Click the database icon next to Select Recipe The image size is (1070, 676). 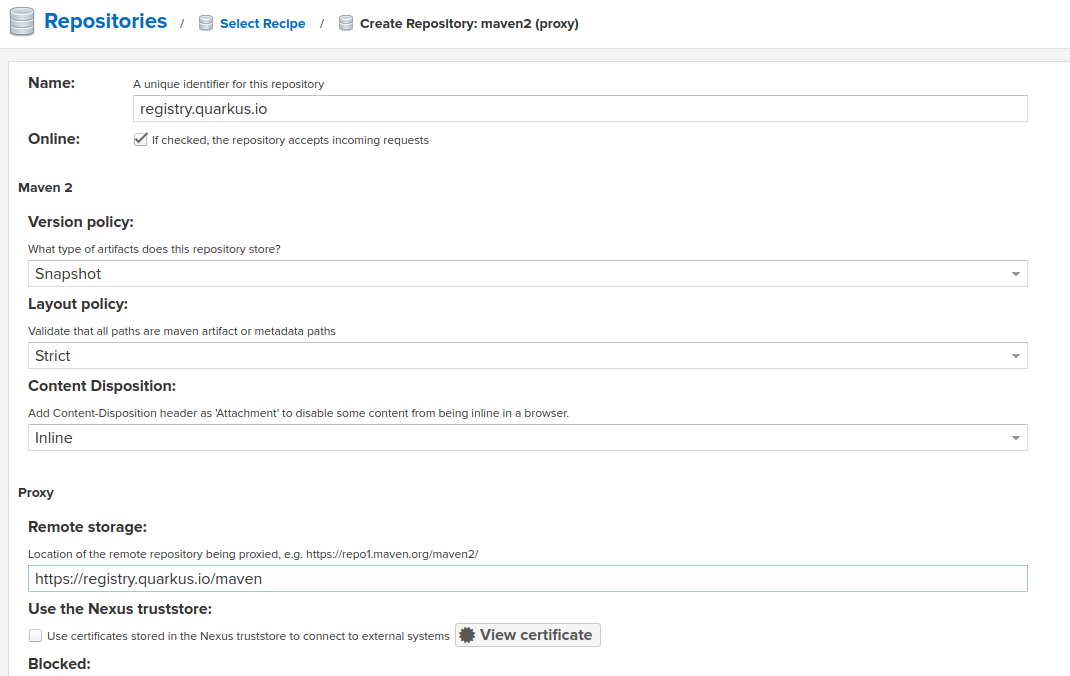(206, 22)
